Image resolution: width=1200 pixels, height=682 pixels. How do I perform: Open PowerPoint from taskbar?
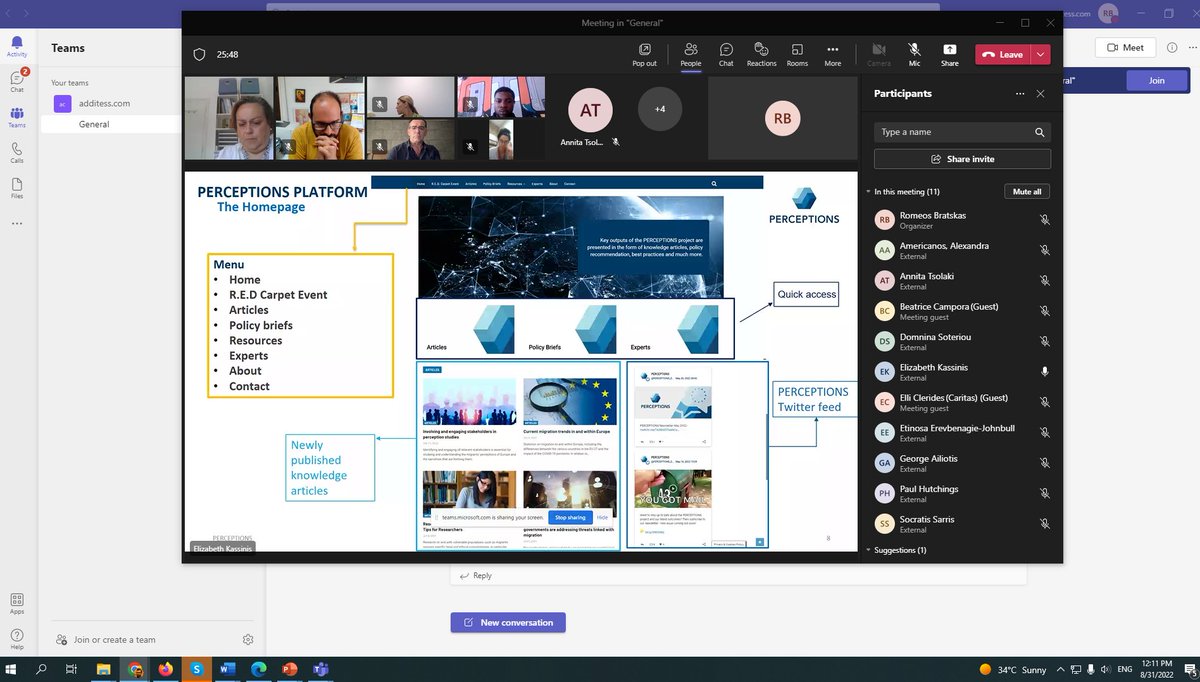(291, 669)
